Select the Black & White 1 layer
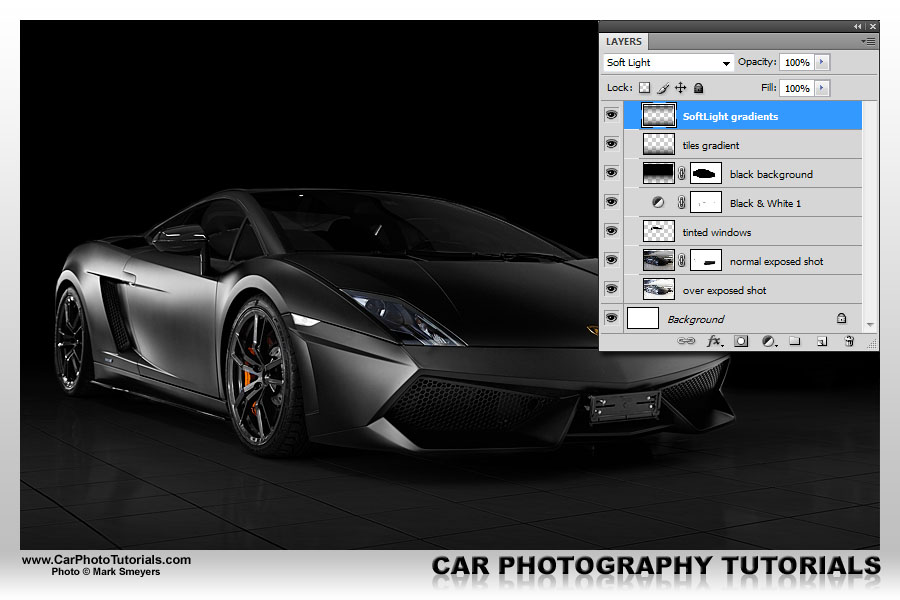The image size is (900, 600). pos(743,203)
